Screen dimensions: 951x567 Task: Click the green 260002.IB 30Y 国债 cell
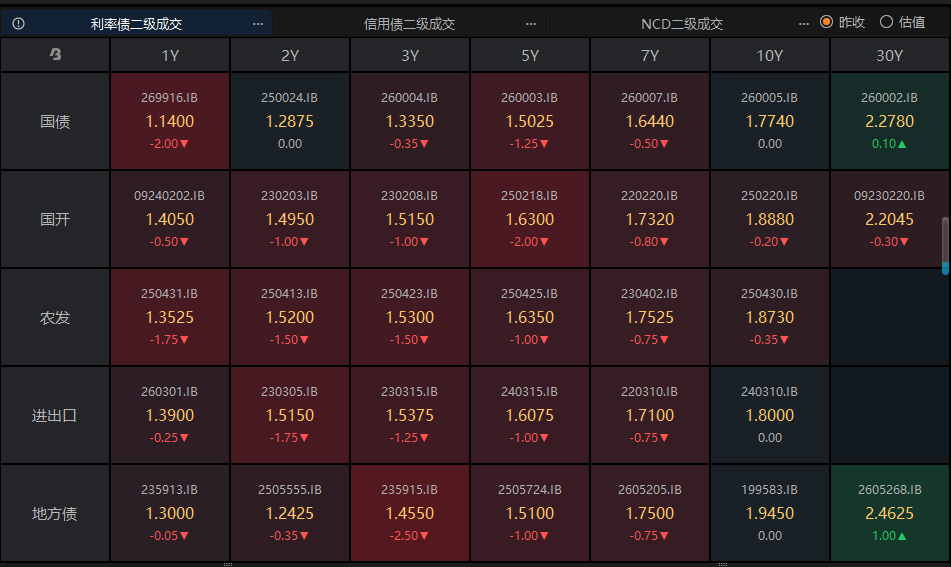[889, 121]
